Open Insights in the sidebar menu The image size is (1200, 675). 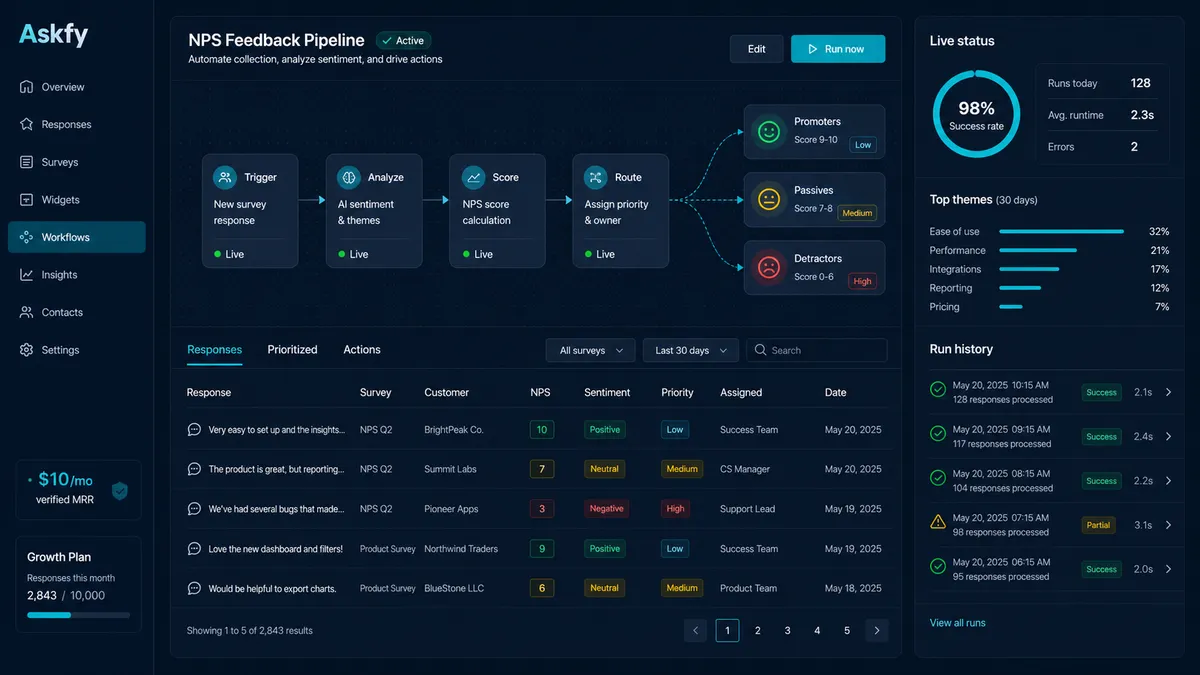[77, 274]
